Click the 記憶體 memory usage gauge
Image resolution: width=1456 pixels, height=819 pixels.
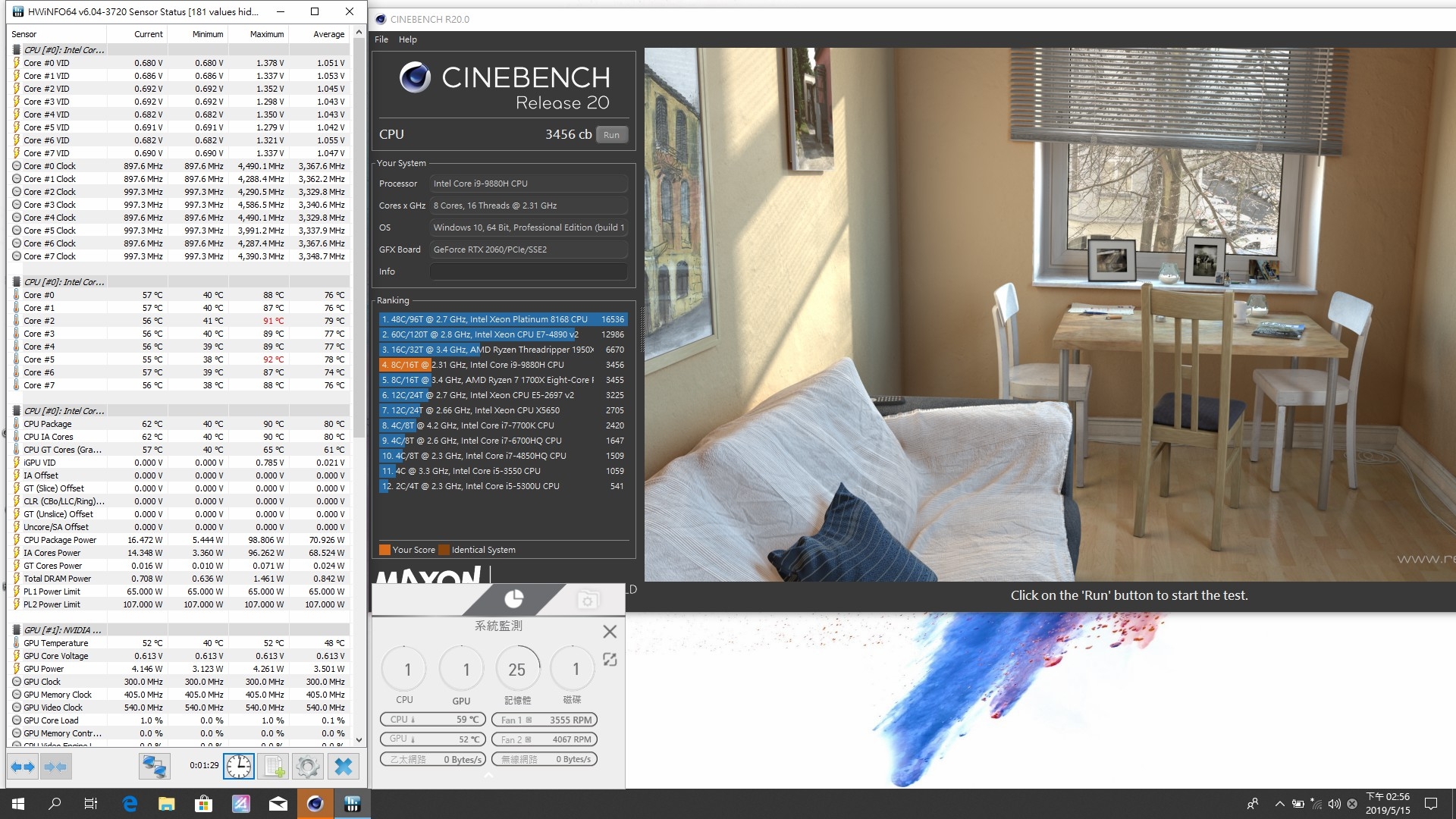(518, 669)
